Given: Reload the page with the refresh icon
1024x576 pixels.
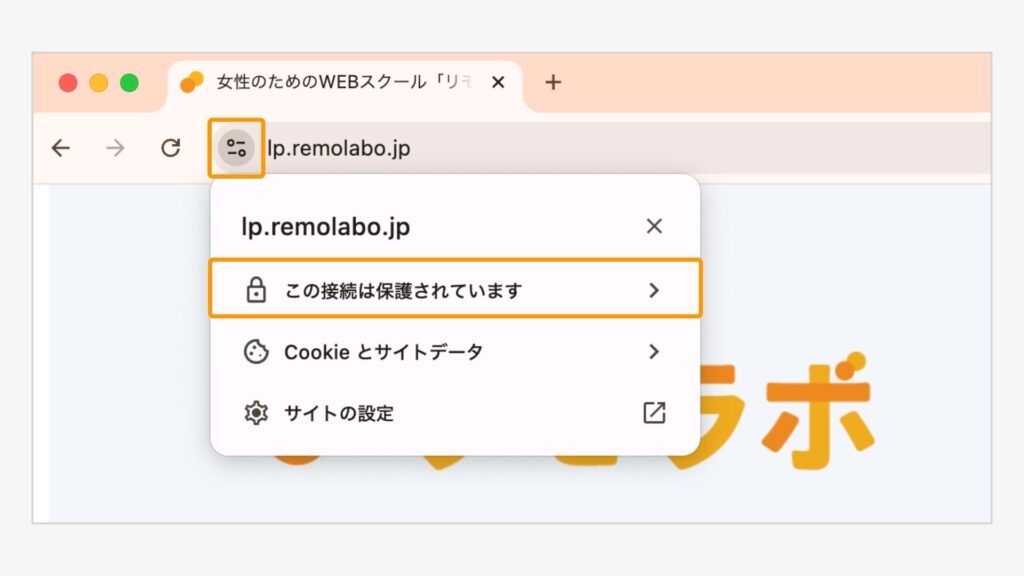Looking at the screenshot, I should coord(170,148).
